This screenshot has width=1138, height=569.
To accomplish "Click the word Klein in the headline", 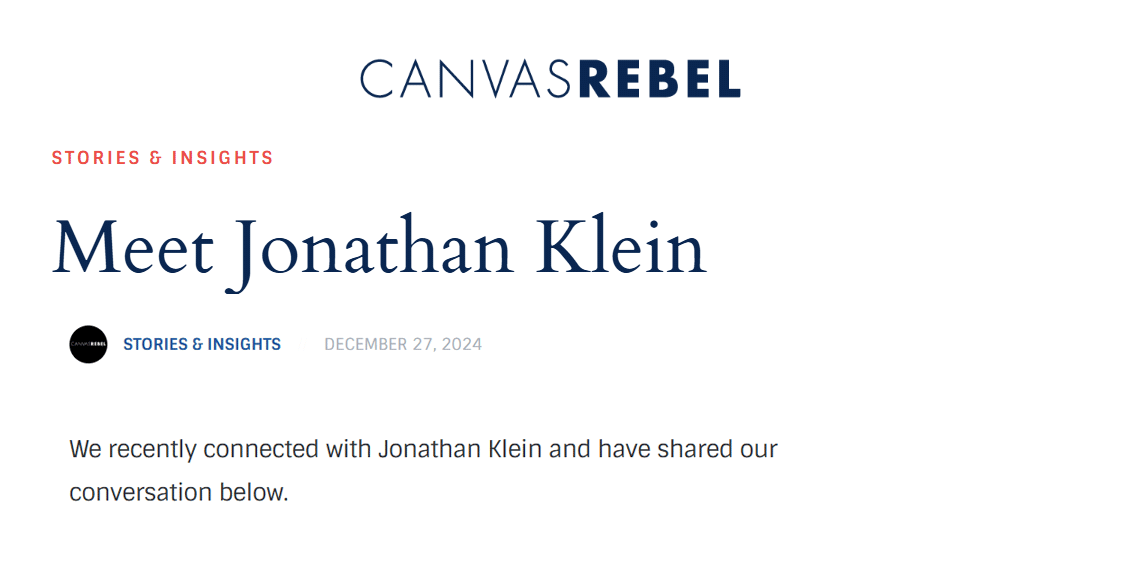I will 621,247.
